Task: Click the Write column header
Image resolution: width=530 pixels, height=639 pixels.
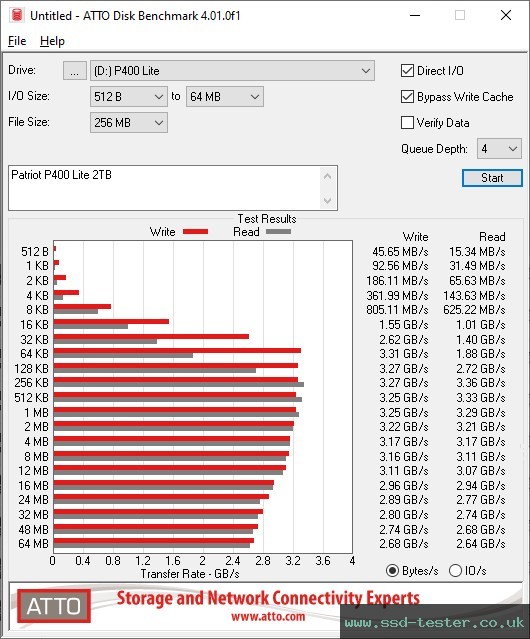Action: point(416,237)
